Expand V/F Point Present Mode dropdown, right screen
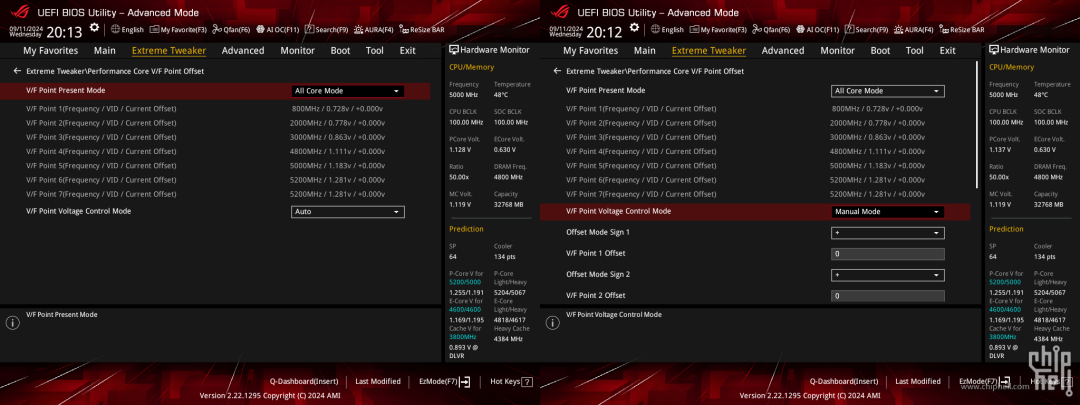Screen dimensions: 1080x405 (x=888, y=91)
